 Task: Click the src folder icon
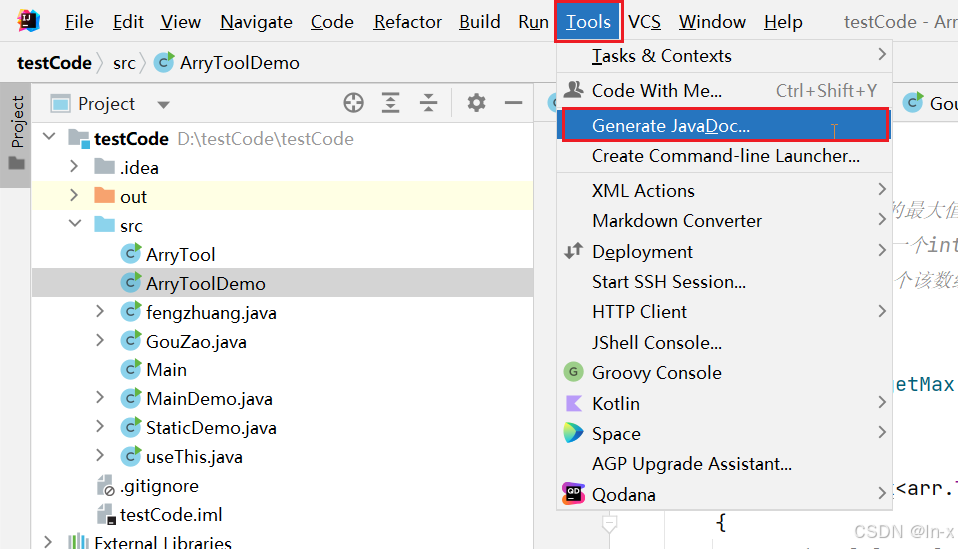tap(104, 225)
